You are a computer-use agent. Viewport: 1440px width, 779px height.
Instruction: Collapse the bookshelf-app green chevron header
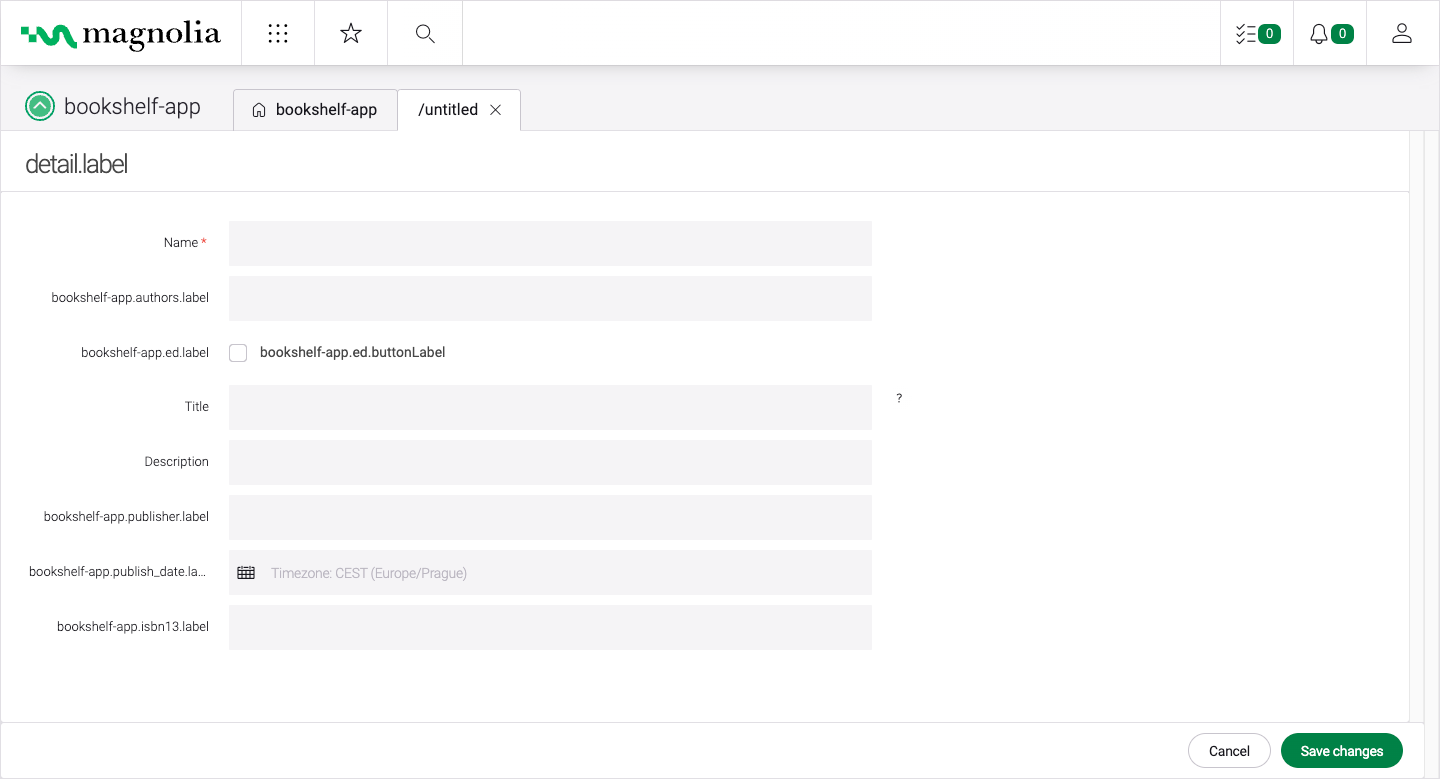tap(40, 106)
